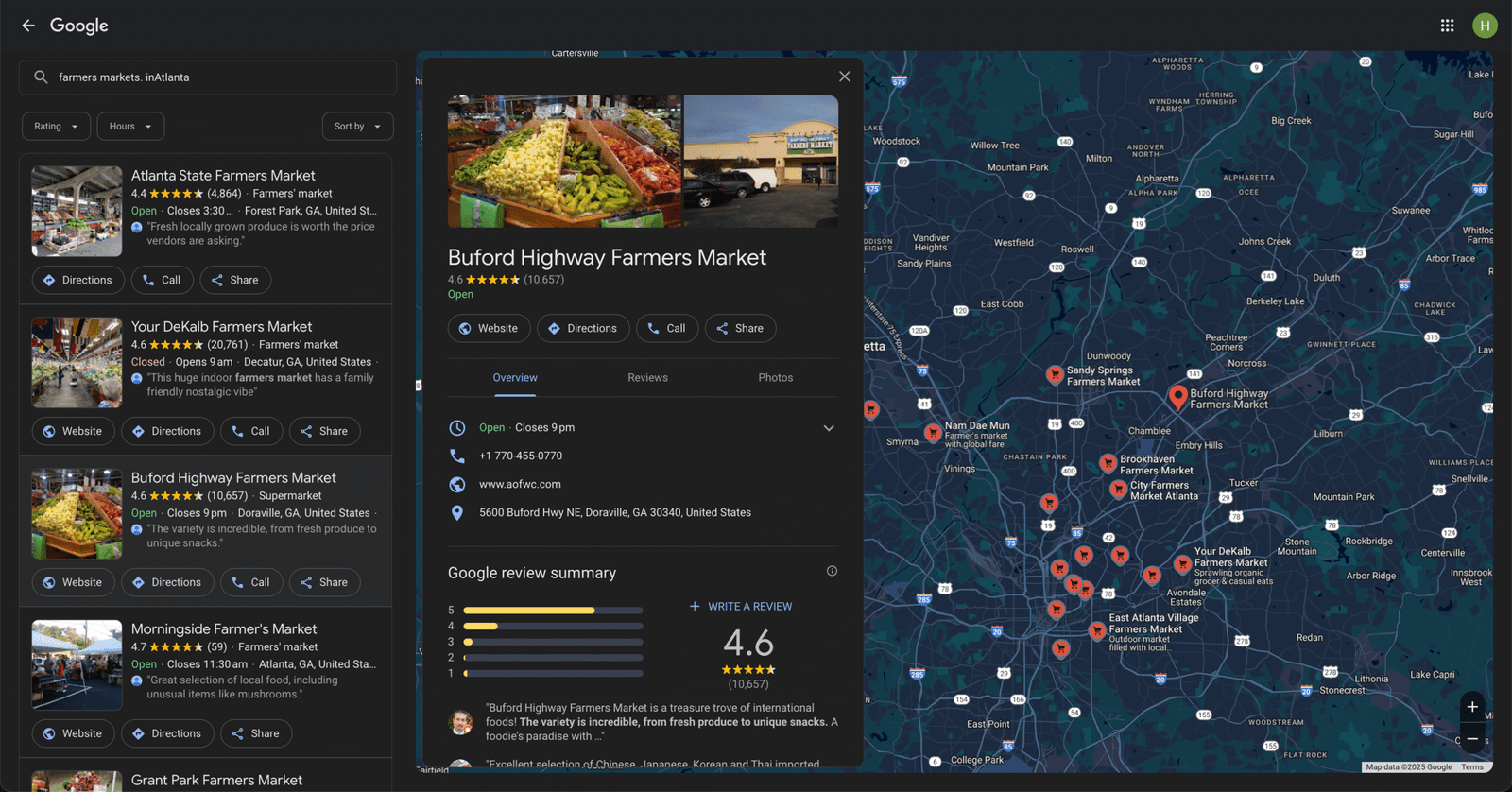Screen dimensions: 1512x792
Task: Select Atlanta State Farmers Market title
Action: coord(223,176)
